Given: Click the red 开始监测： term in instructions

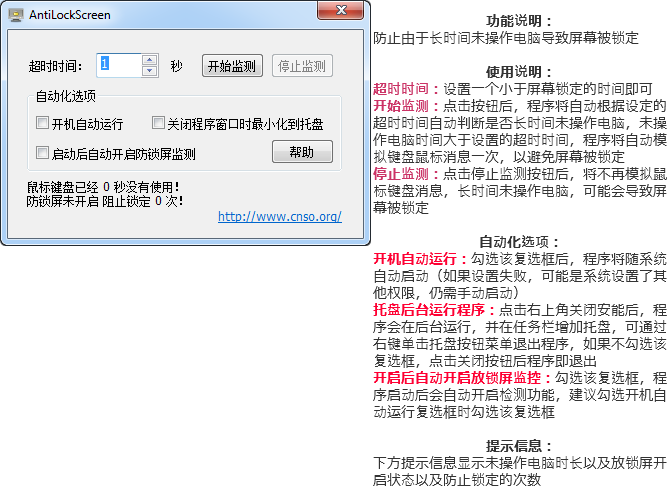Looking at the screenshot, I should coord(407,106).
